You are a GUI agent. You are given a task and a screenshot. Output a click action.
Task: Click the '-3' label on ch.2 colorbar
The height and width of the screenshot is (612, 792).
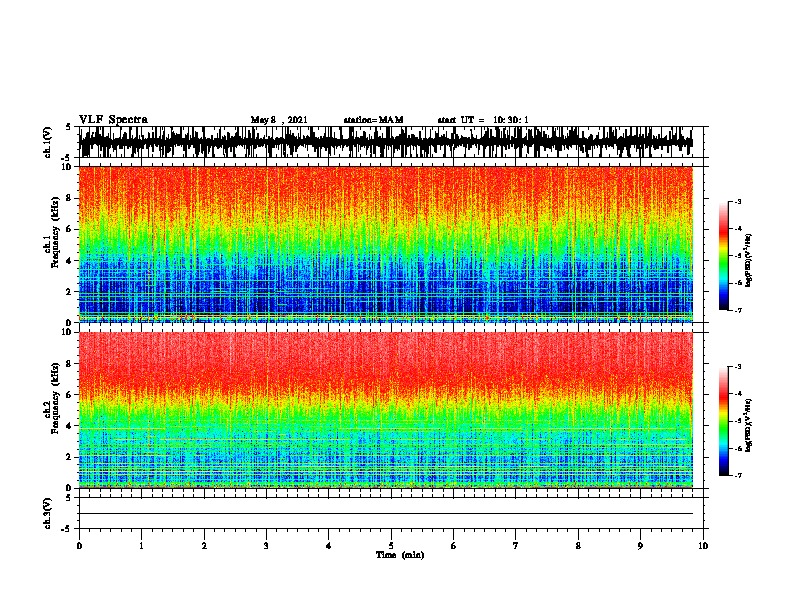tap(738, 367)
